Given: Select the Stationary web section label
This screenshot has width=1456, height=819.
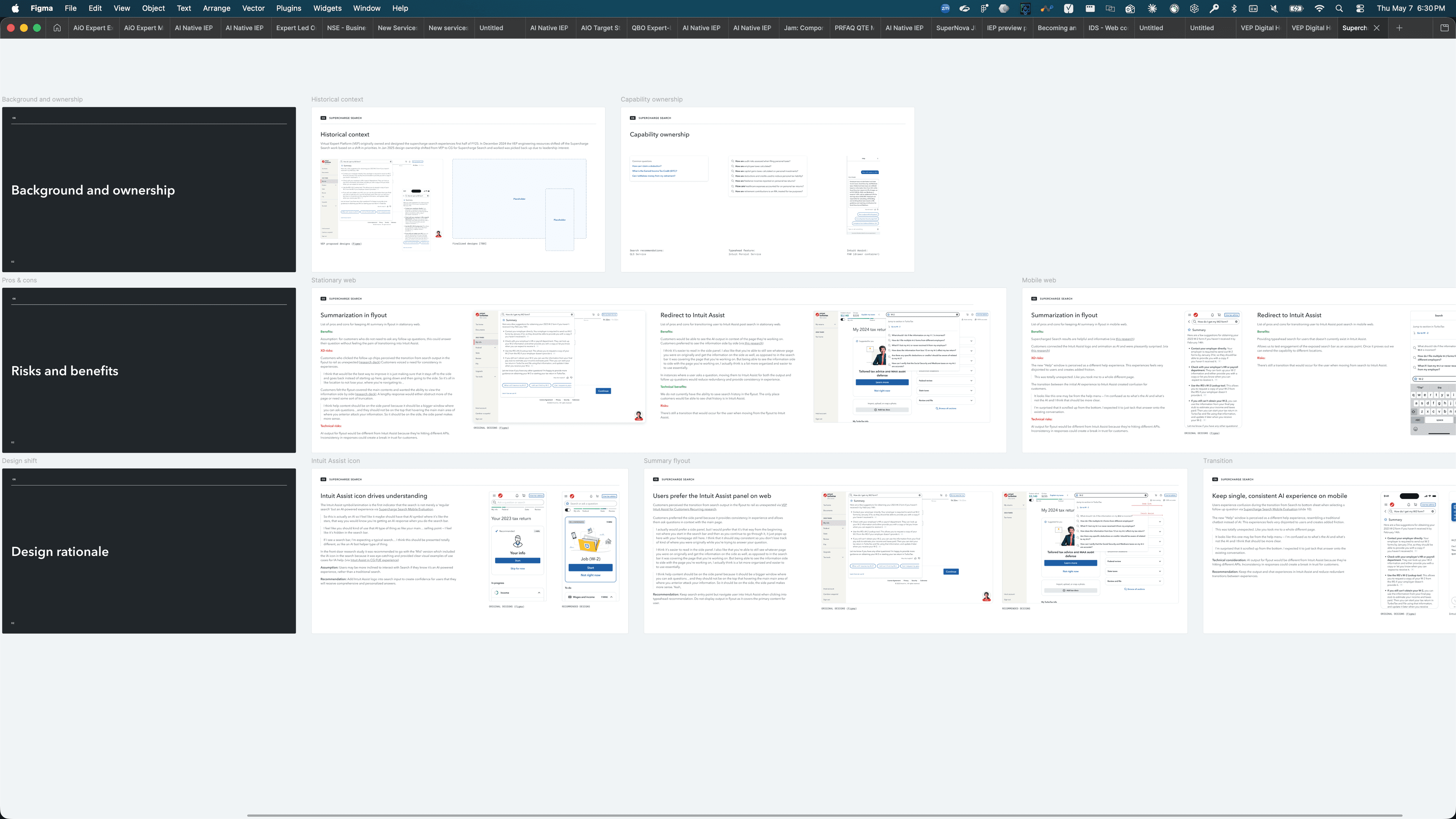Looking at the screenshot, I should pyautogui.click(x=334, y=280).
